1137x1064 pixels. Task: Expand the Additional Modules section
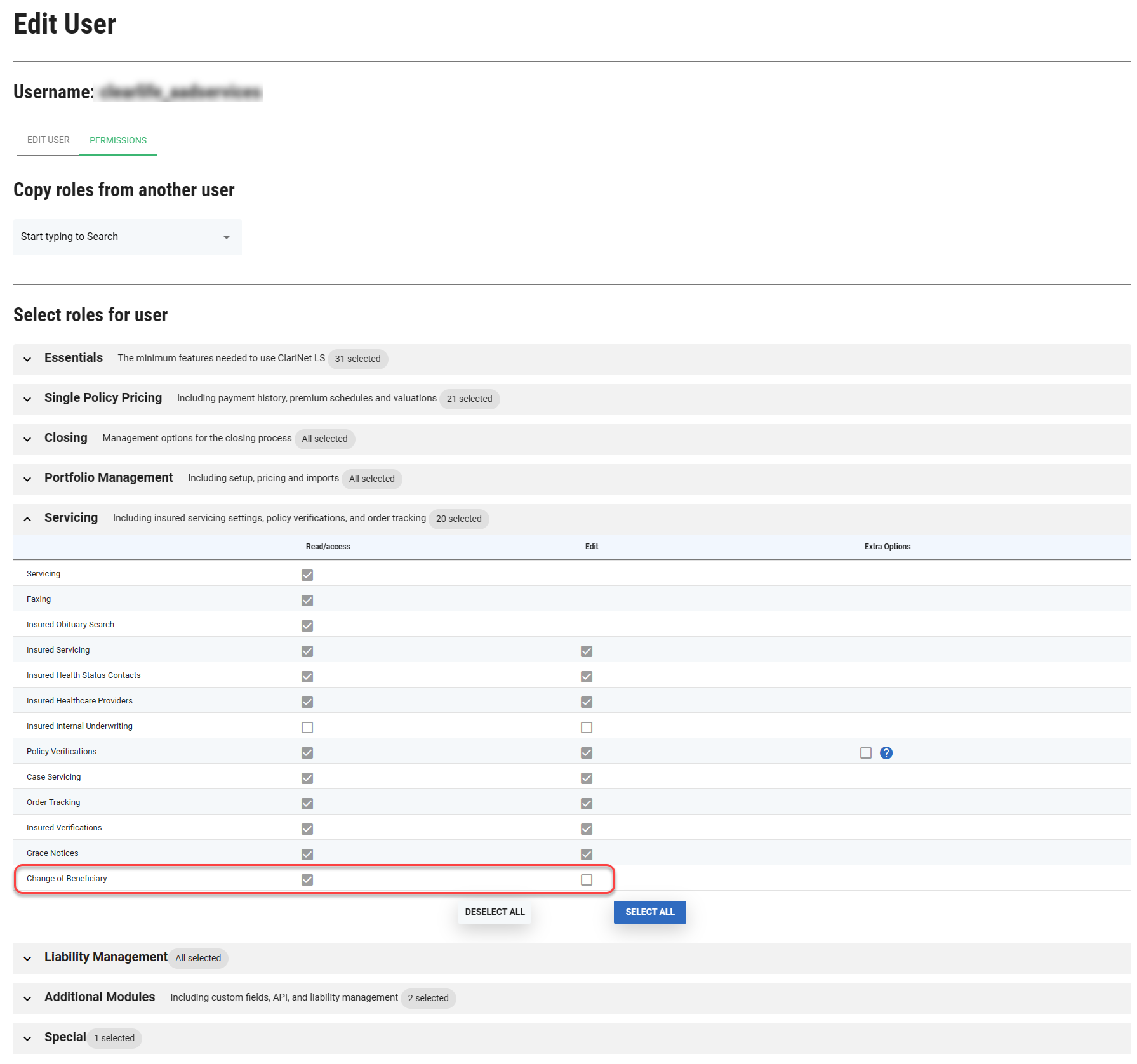coord(27,999)
